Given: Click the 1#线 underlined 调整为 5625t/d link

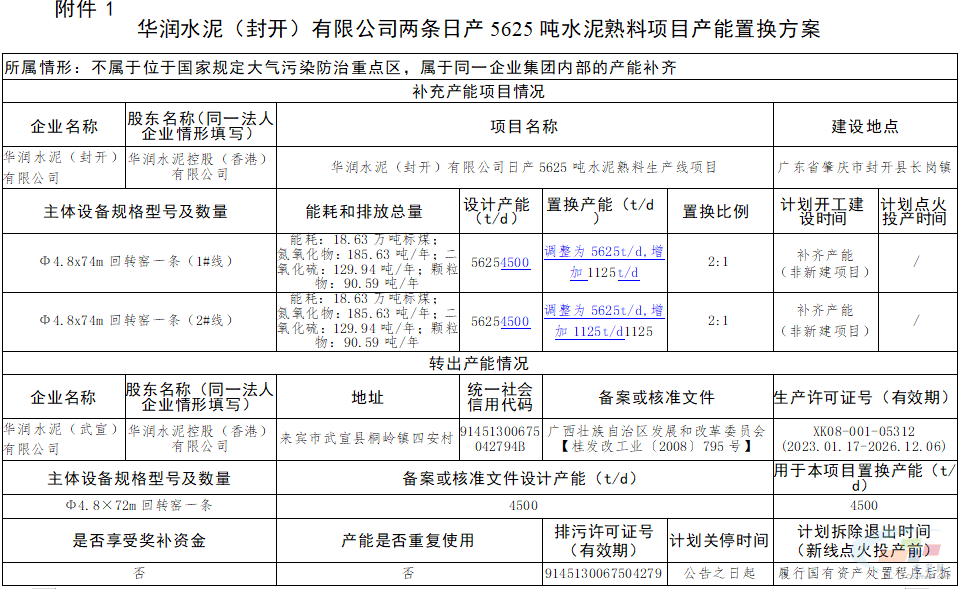Looking at the screenshot, I should coord(603,251).
